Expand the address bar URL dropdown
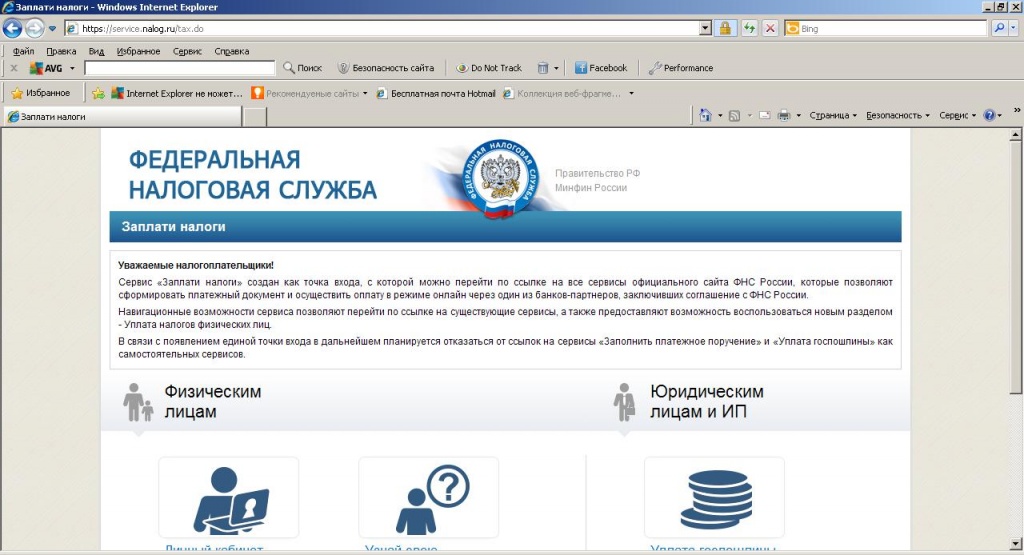The height and width of the screenshot is (555, 1024). pyautogui.click(x=705, y=29)
